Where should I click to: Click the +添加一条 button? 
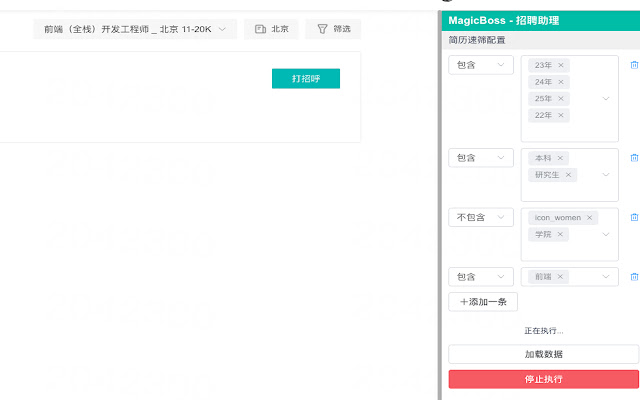(483, 302)
